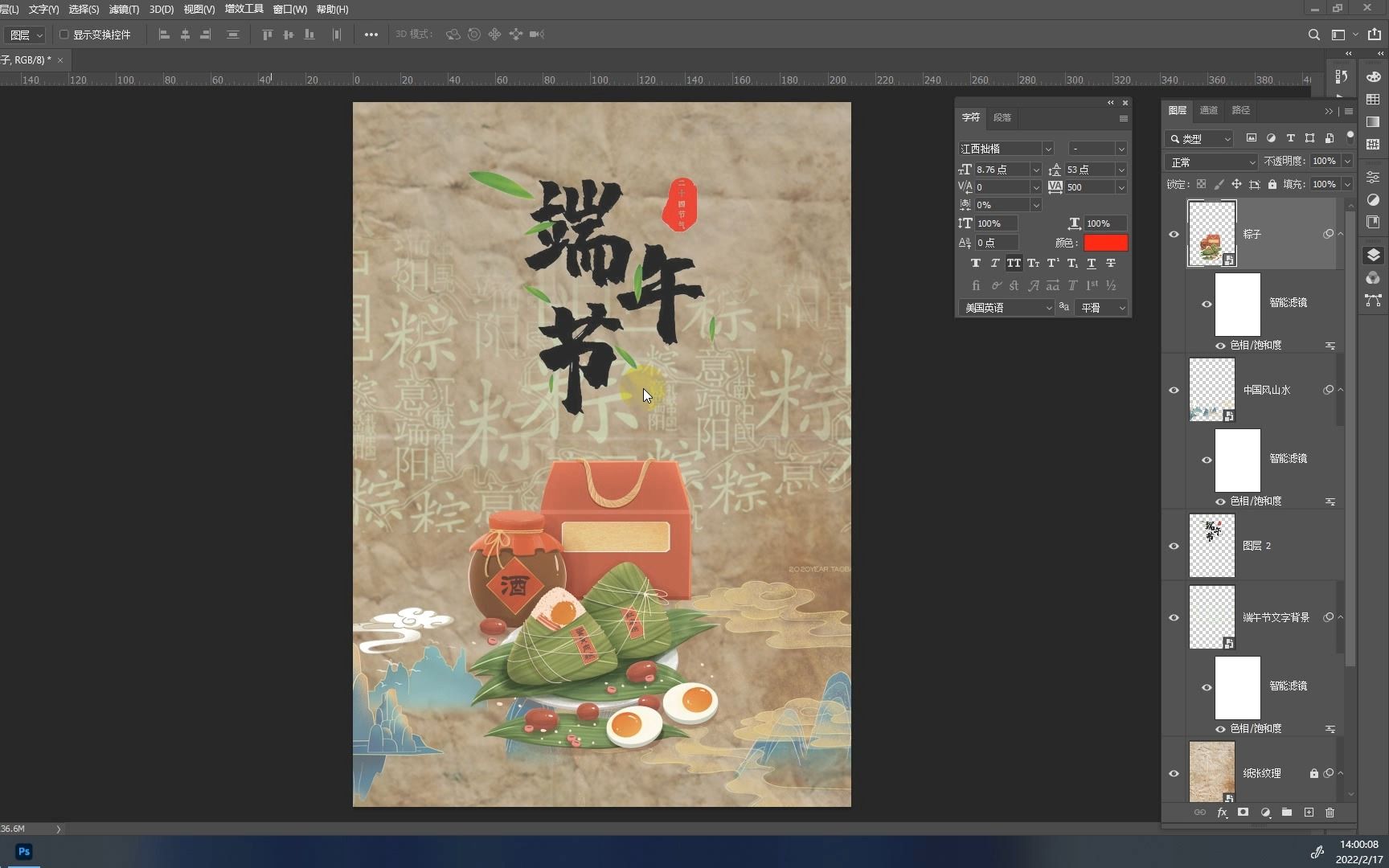Open the font family 江西拙楷 dropdown

pos(1047,149)
